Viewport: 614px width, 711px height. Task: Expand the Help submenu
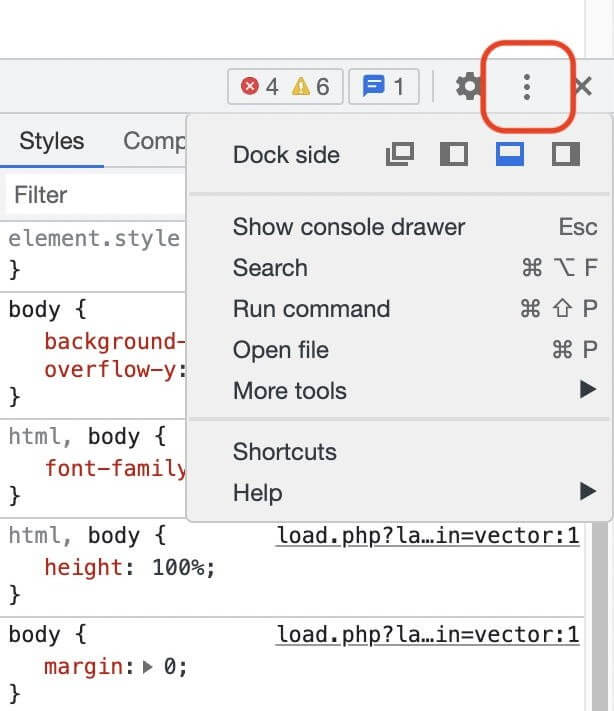click(x=399, y=492)
